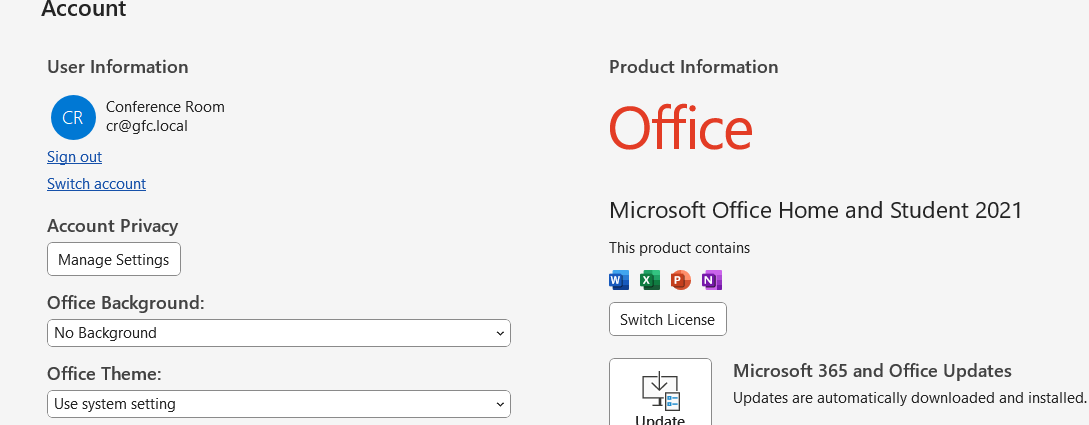The width and height of the screenshot is (1089, 425).
Task: Click the red Office logo
Action: tap(680, 129)
